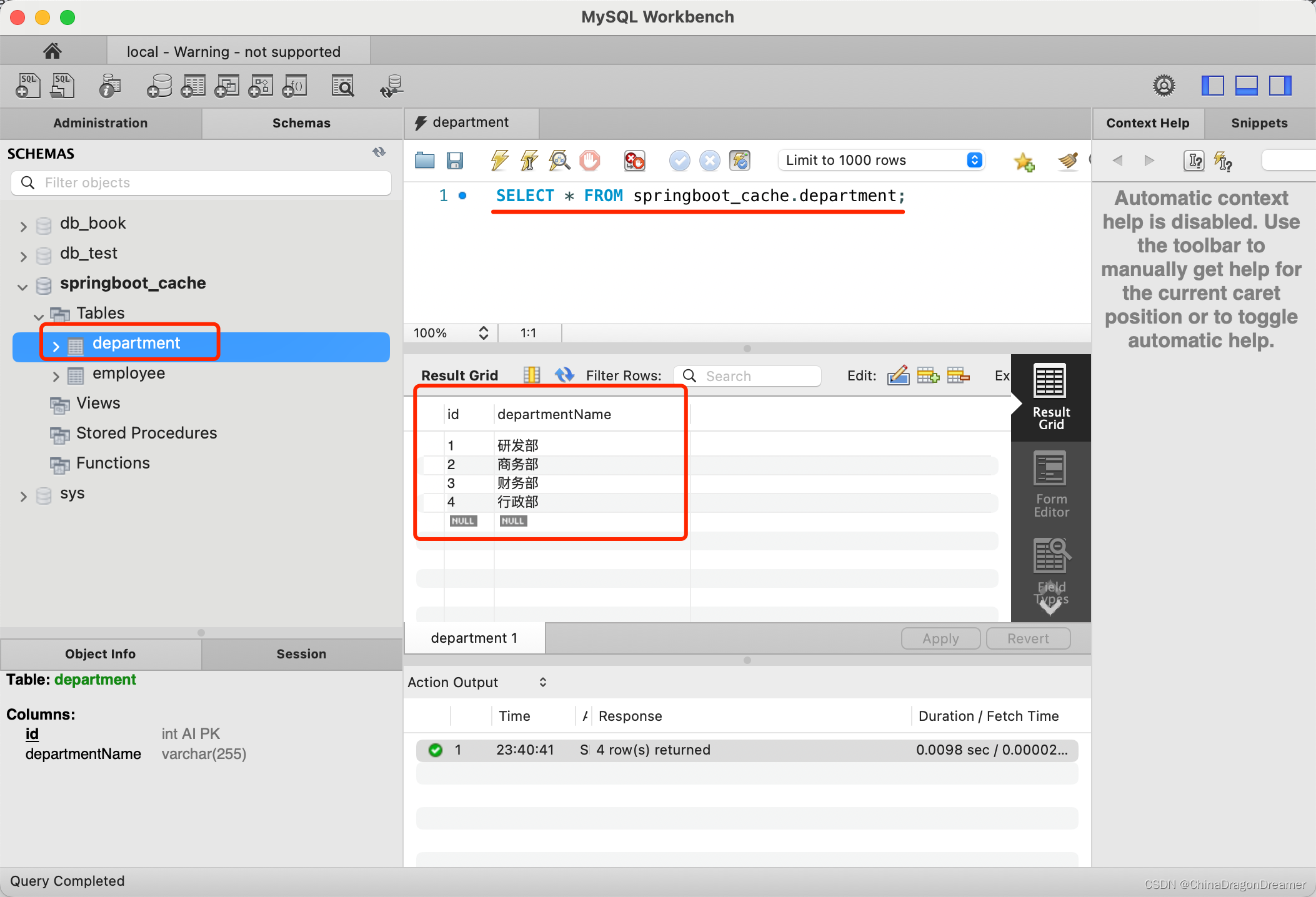Open the Action Output selector
This screenshot has width=1316, height=897.
pyautogui.click(x=478, y=682)
